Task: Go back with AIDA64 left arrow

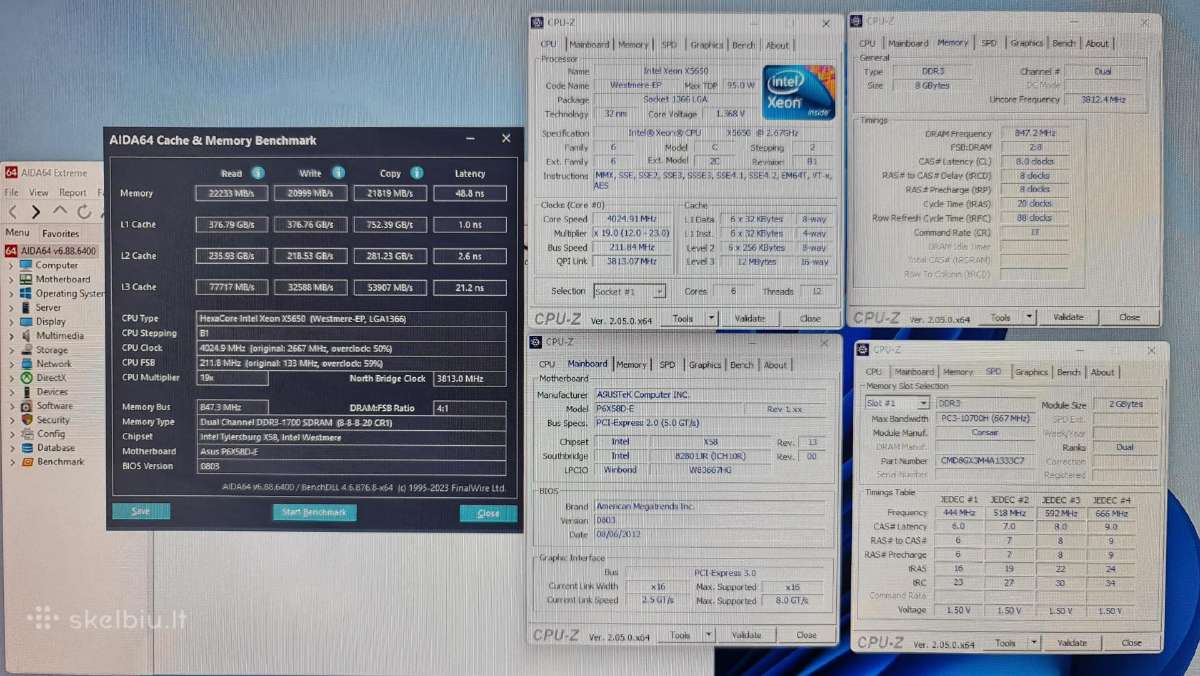Action: tap(13, 212)
